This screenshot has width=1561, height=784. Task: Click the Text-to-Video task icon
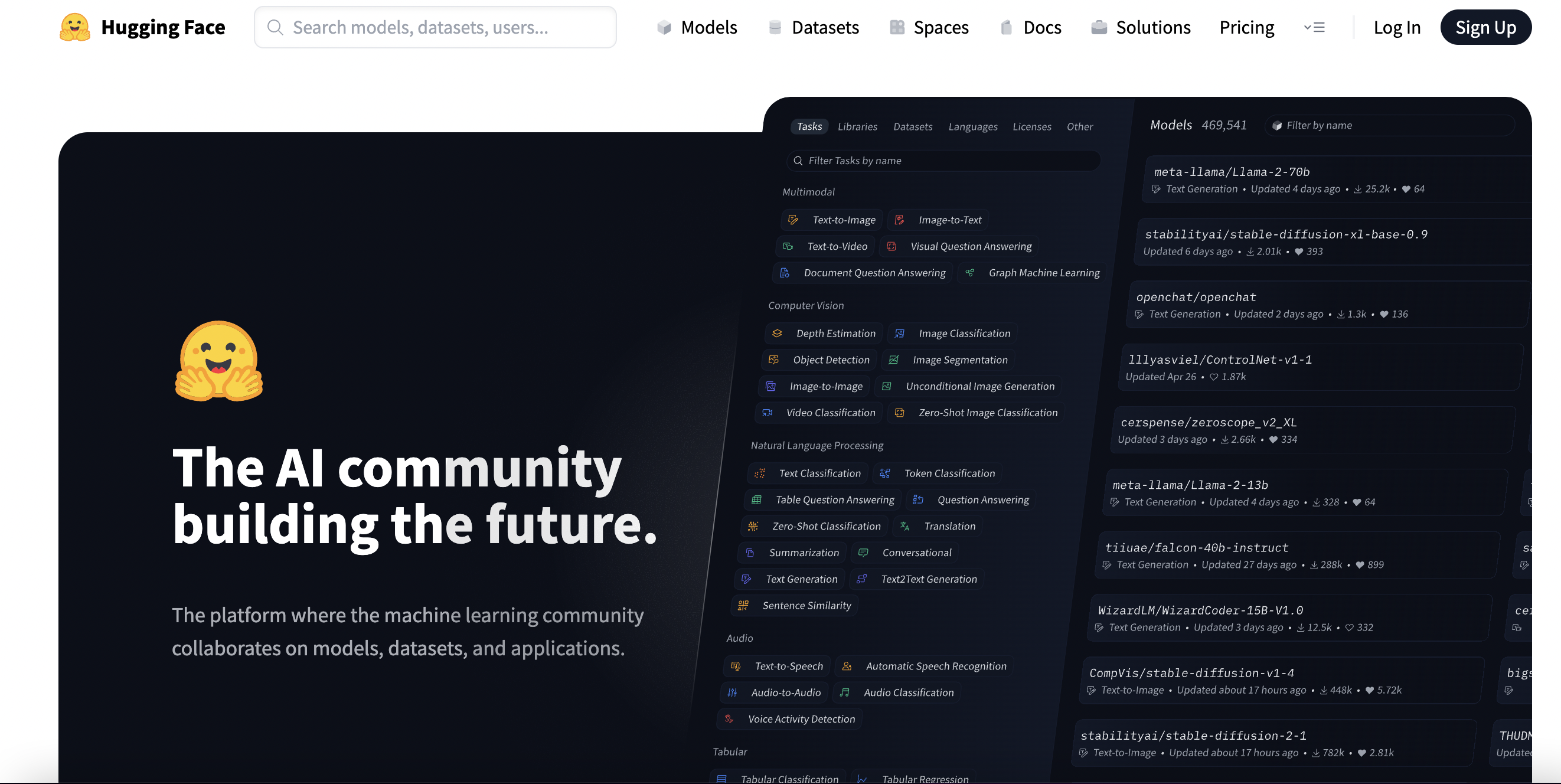tap(788, 246)
